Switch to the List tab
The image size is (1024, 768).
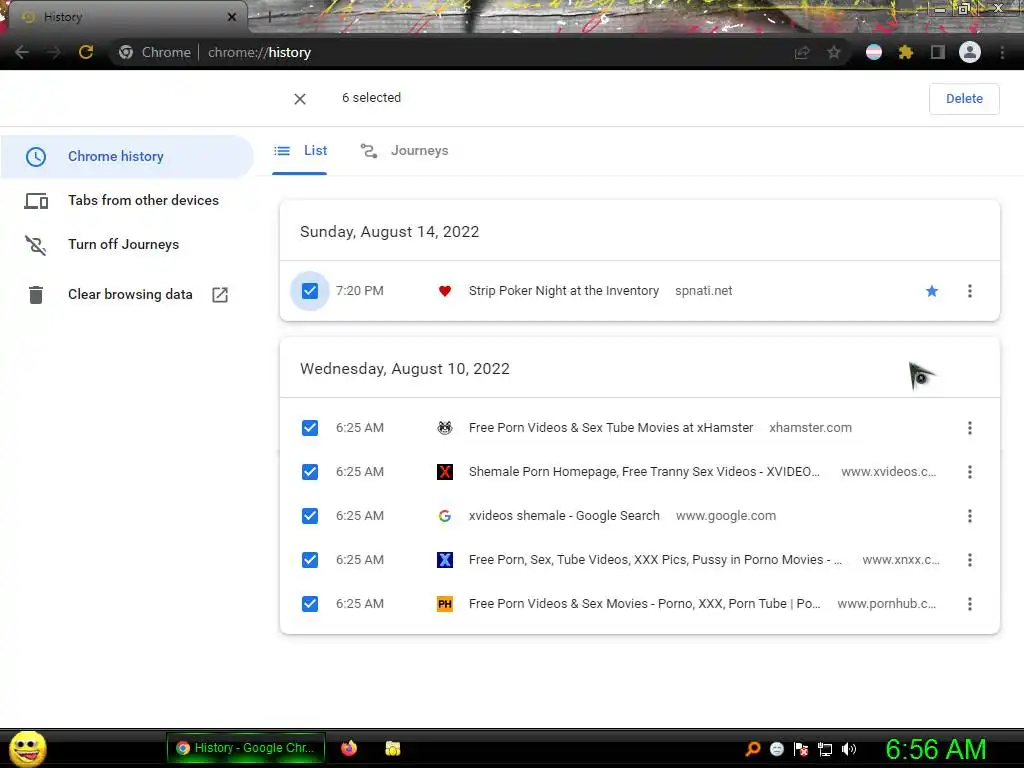pos(300,151)
